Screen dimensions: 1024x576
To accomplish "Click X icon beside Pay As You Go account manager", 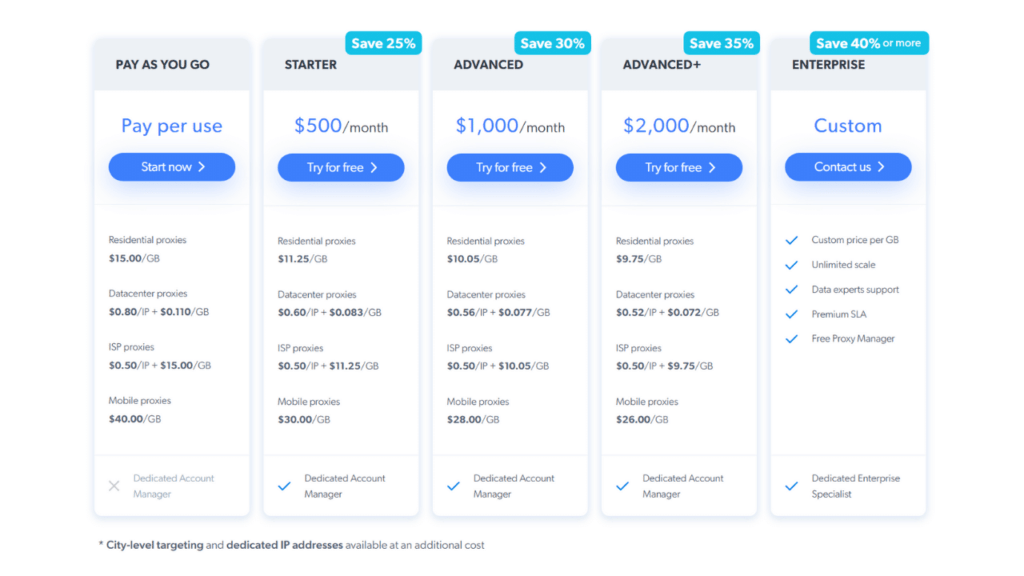I will pos(114,486).
